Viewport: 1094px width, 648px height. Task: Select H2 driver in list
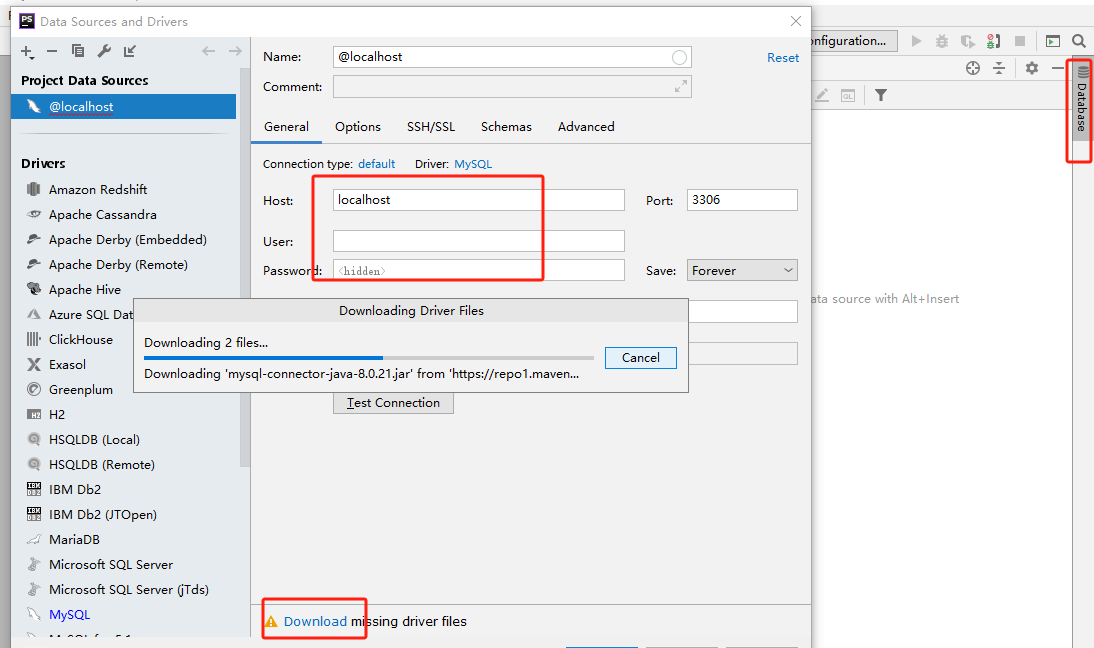point(57,415)
